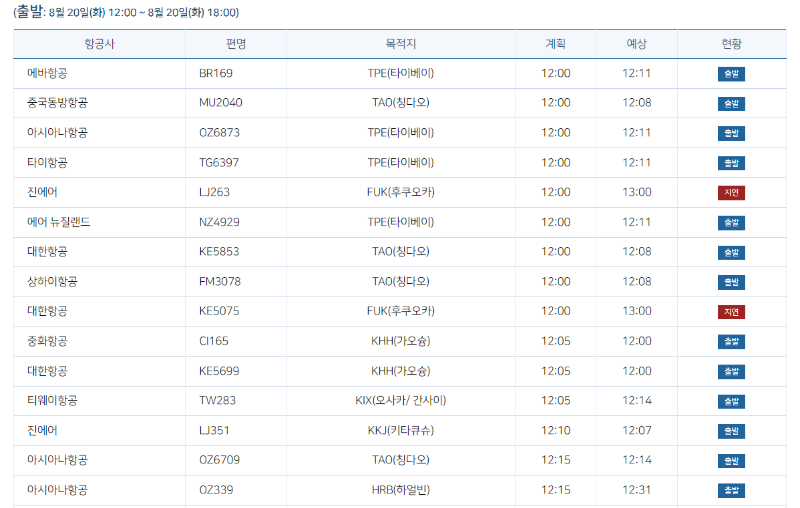Select flight number OZ339
Image resolution: width=800 pixels, height=508 pixels.
[x=216, y=490]
